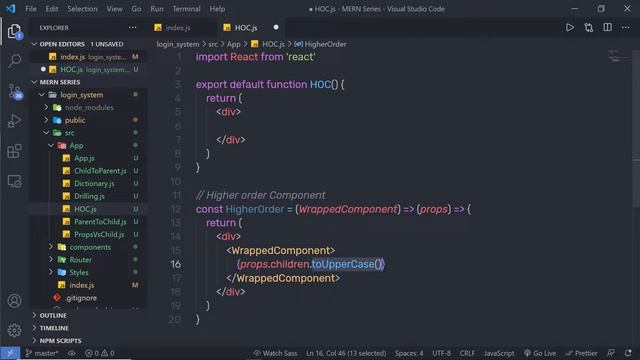Screen dimensions: 640x360
Task: Open App.js in the file tree
Action: [84, 158]
